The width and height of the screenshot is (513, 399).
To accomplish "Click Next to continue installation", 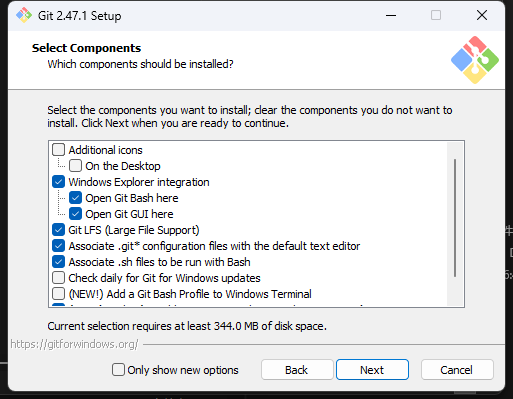I will 372,370.
